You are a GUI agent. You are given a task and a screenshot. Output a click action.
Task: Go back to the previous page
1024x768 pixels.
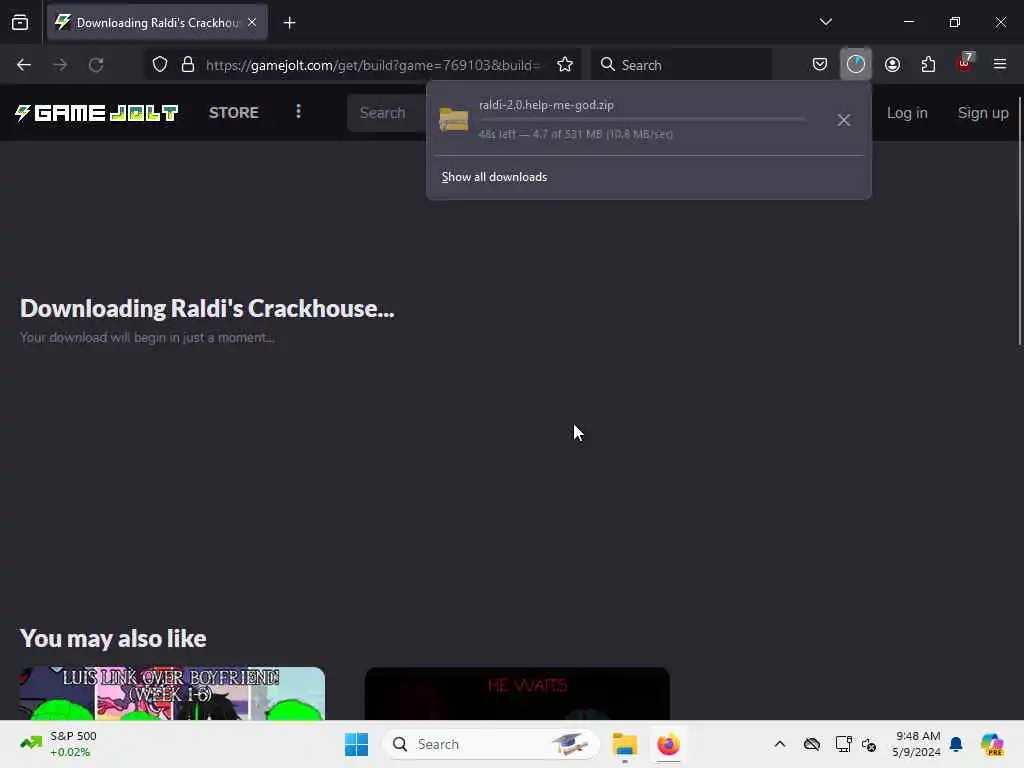click(24, 65)
